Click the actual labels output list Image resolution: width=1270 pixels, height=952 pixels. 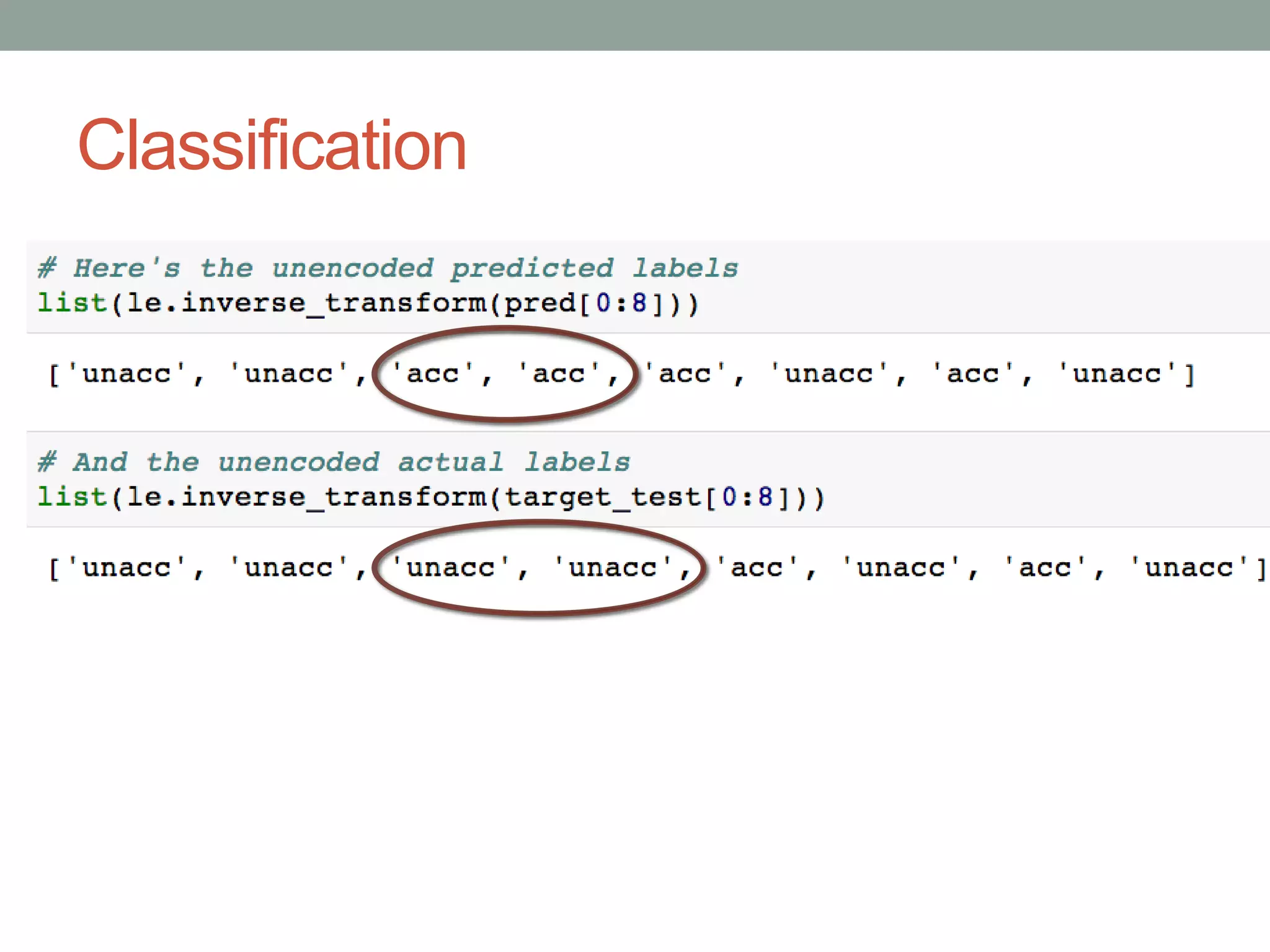(657, 568)
